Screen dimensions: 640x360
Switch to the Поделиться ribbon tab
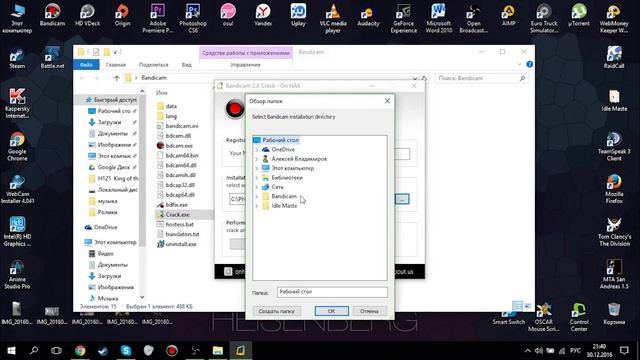tap(153, 64)
